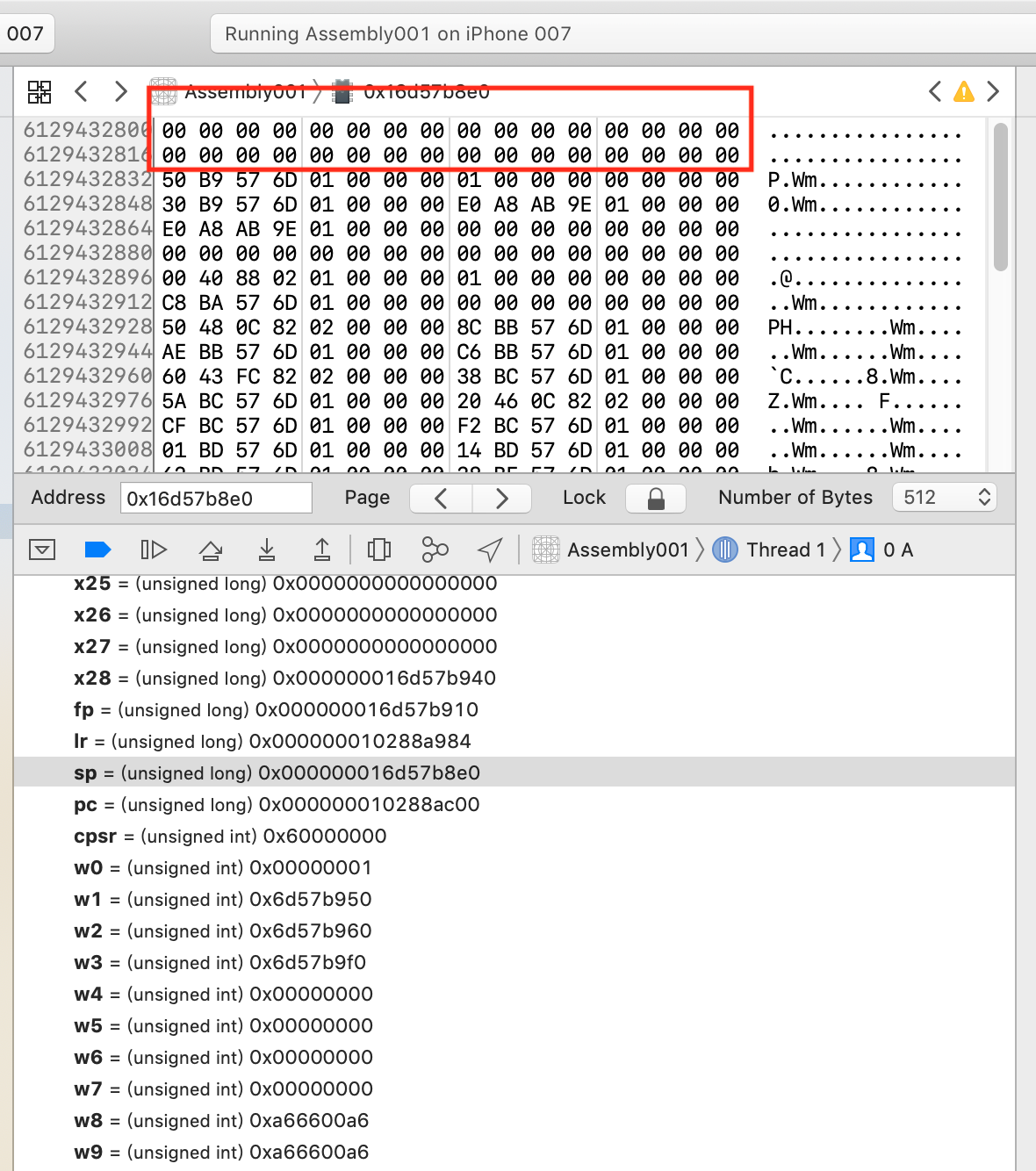Open Debug View Hierarchy
The width and height of the screenshot is (1036, 1171).
(379, 550)
